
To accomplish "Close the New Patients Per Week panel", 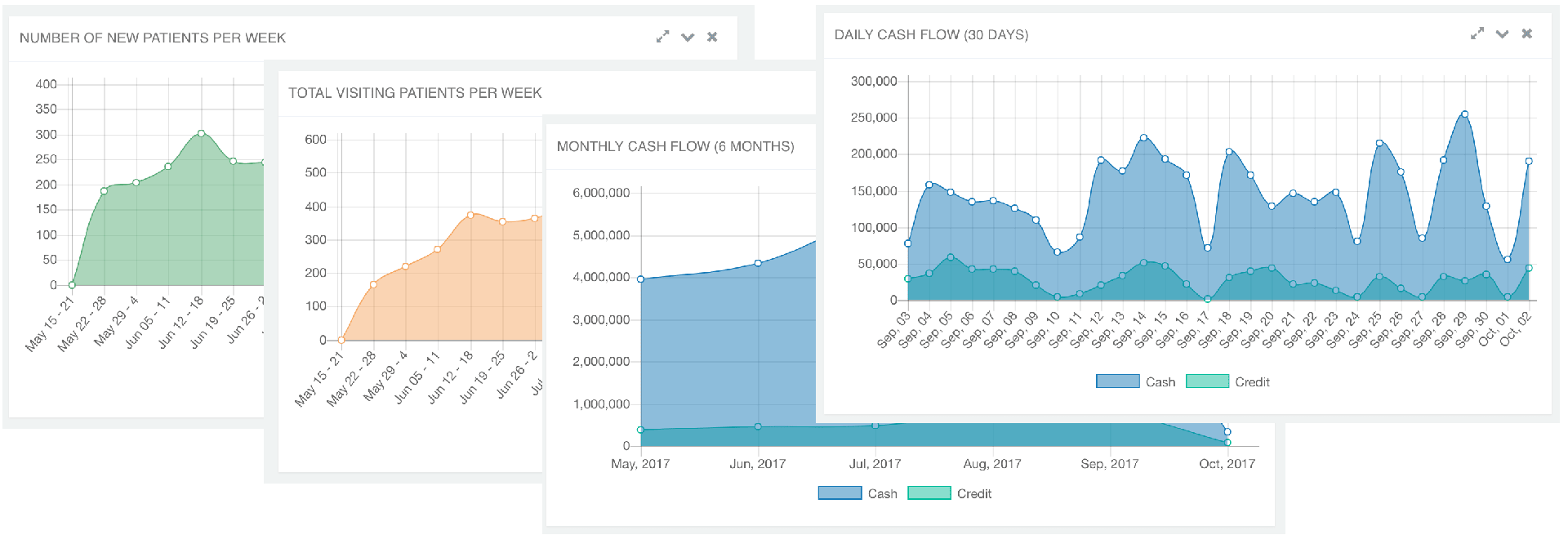I will pyautogui.click(x=712, y=37).
